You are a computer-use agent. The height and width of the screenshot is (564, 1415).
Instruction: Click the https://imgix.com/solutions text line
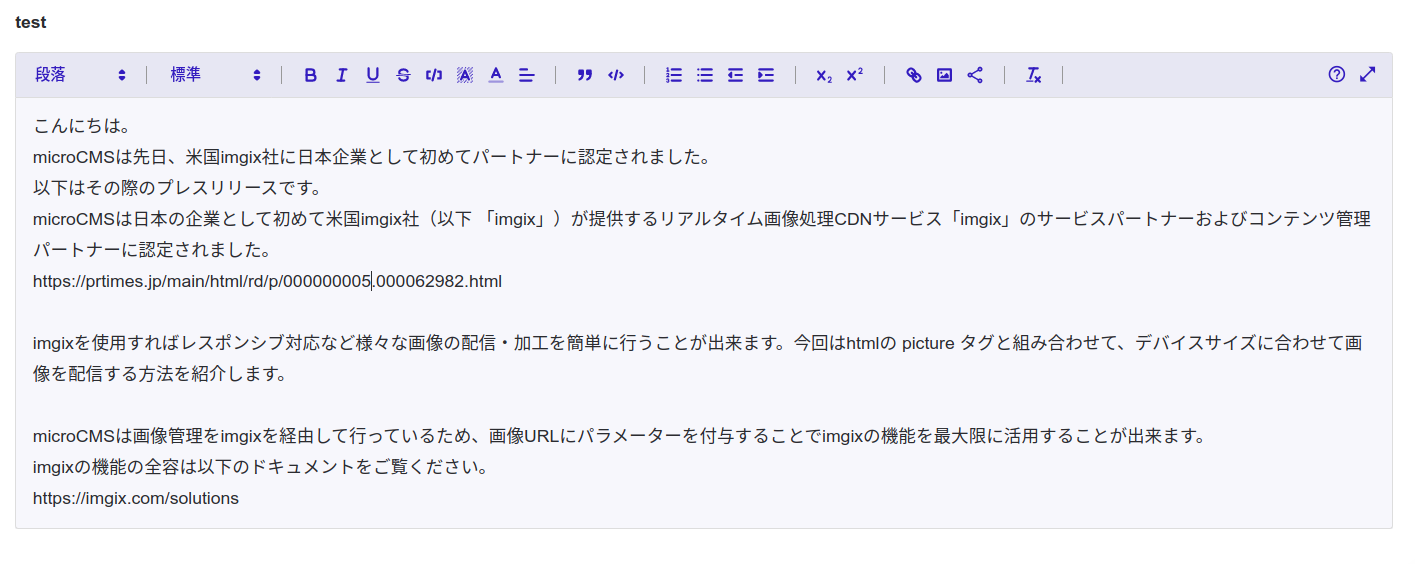coord(136,498)
